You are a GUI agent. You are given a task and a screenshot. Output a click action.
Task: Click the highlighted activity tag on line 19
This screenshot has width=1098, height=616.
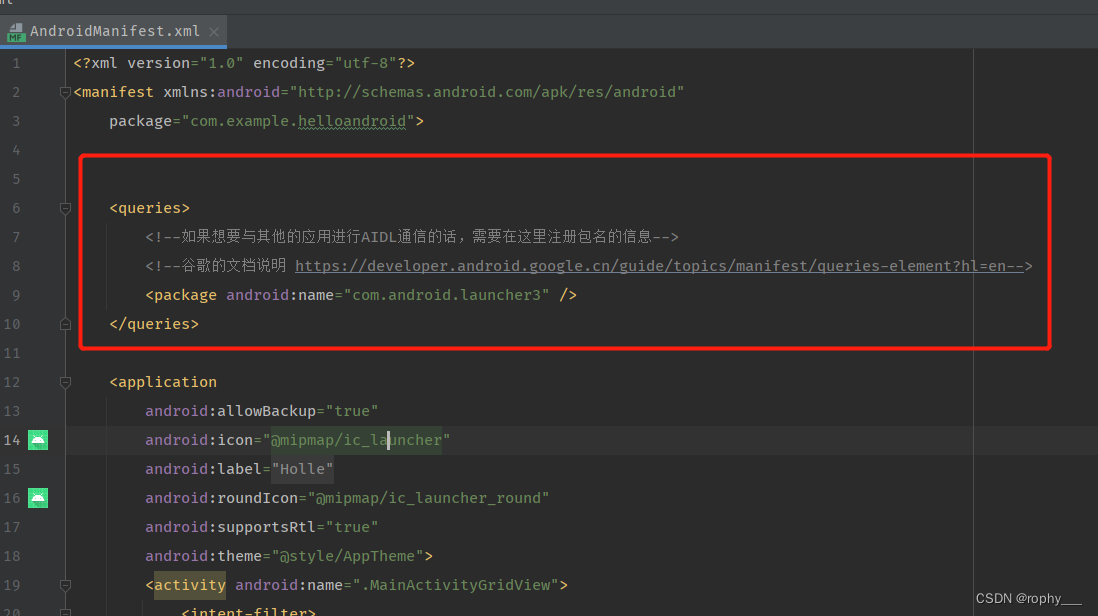(189, 584)
